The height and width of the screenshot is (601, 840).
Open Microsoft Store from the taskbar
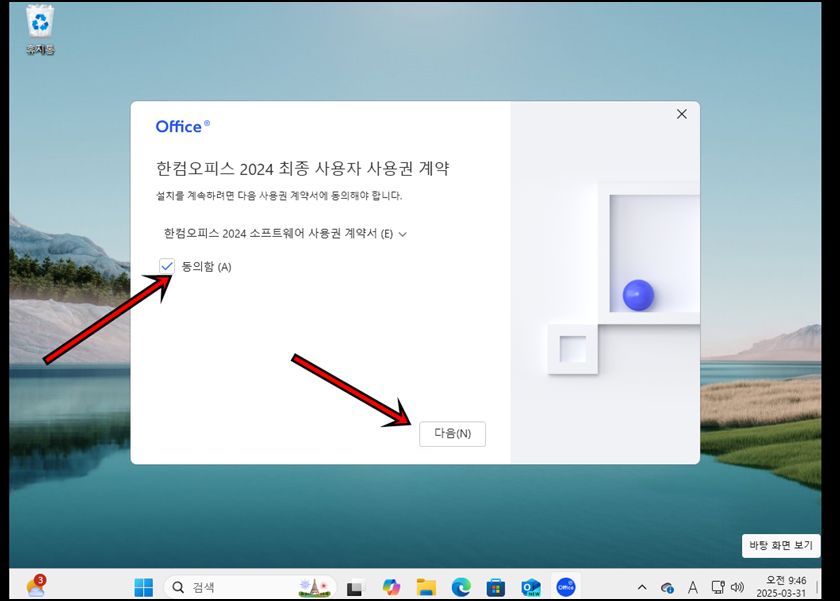[x=496, y=588]
